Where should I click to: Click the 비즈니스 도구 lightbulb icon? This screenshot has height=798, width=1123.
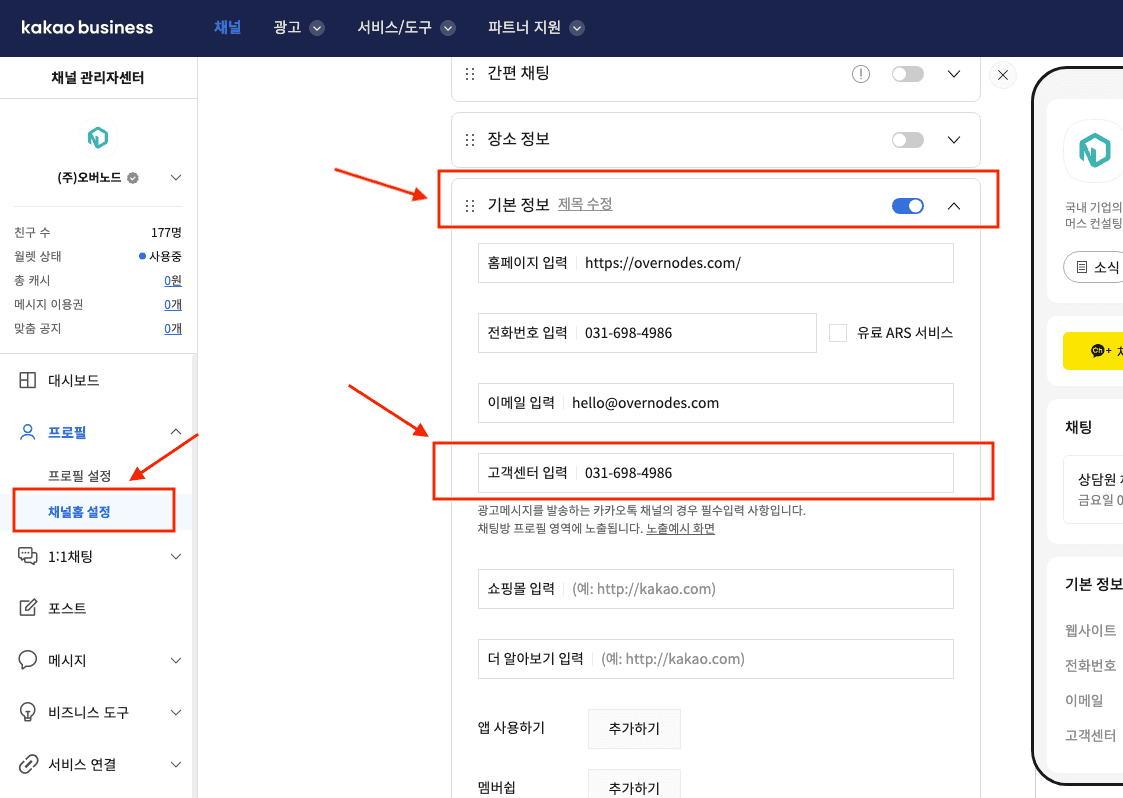coord(27,712)
